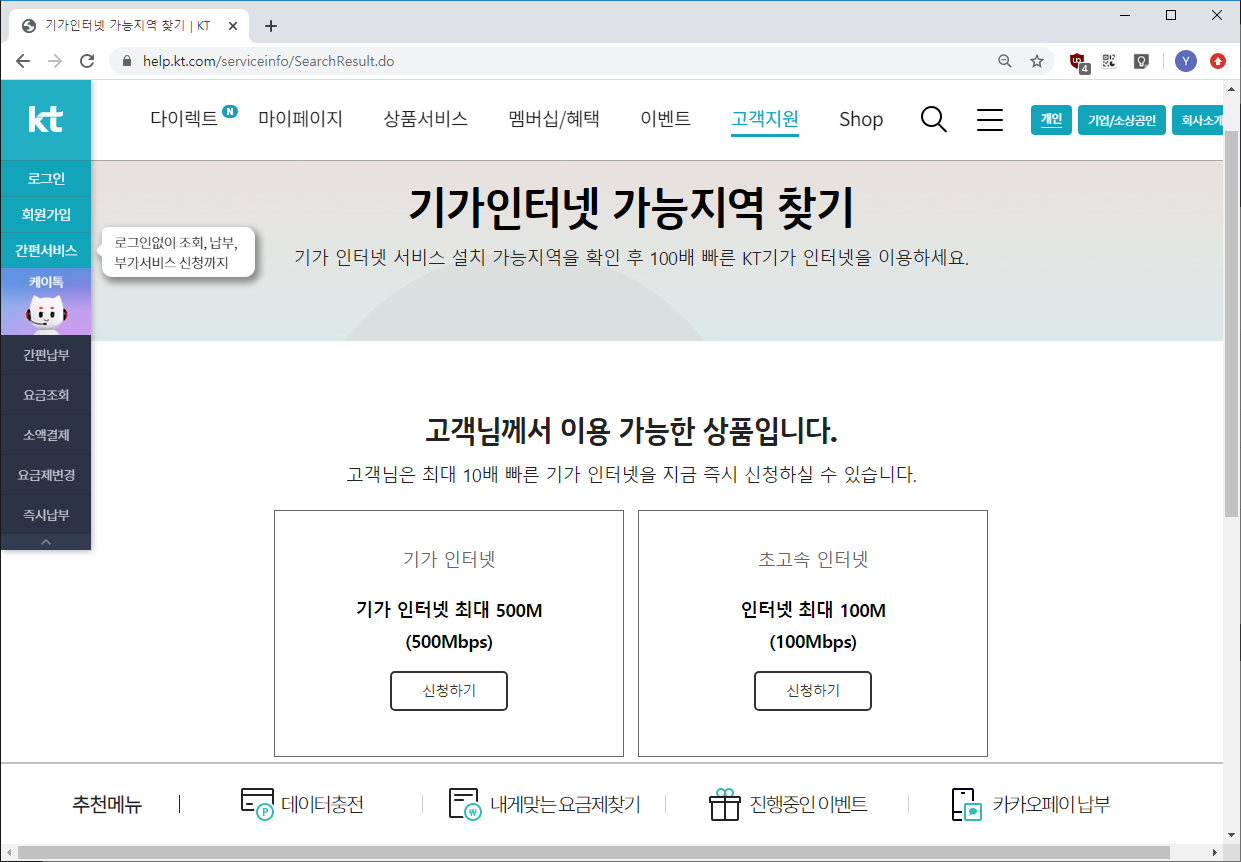Click the 데이터충전 recommended menu link
This screenshot has height=862, width=1241.
coord(323,804)
